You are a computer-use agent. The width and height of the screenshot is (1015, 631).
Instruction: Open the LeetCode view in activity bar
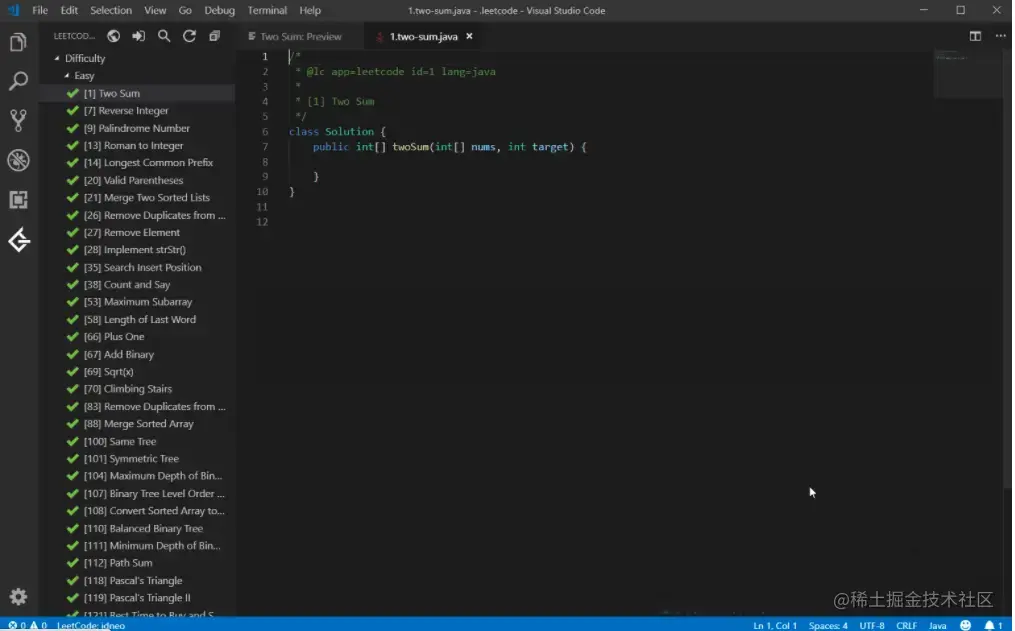[19, 240]
